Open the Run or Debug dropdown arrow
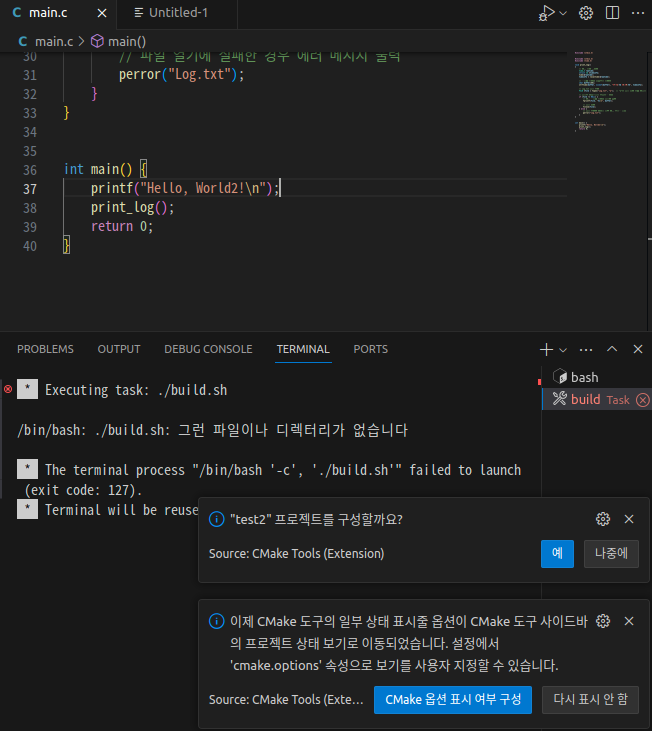This screenshot has height=731, width=652. coord(563,13)
